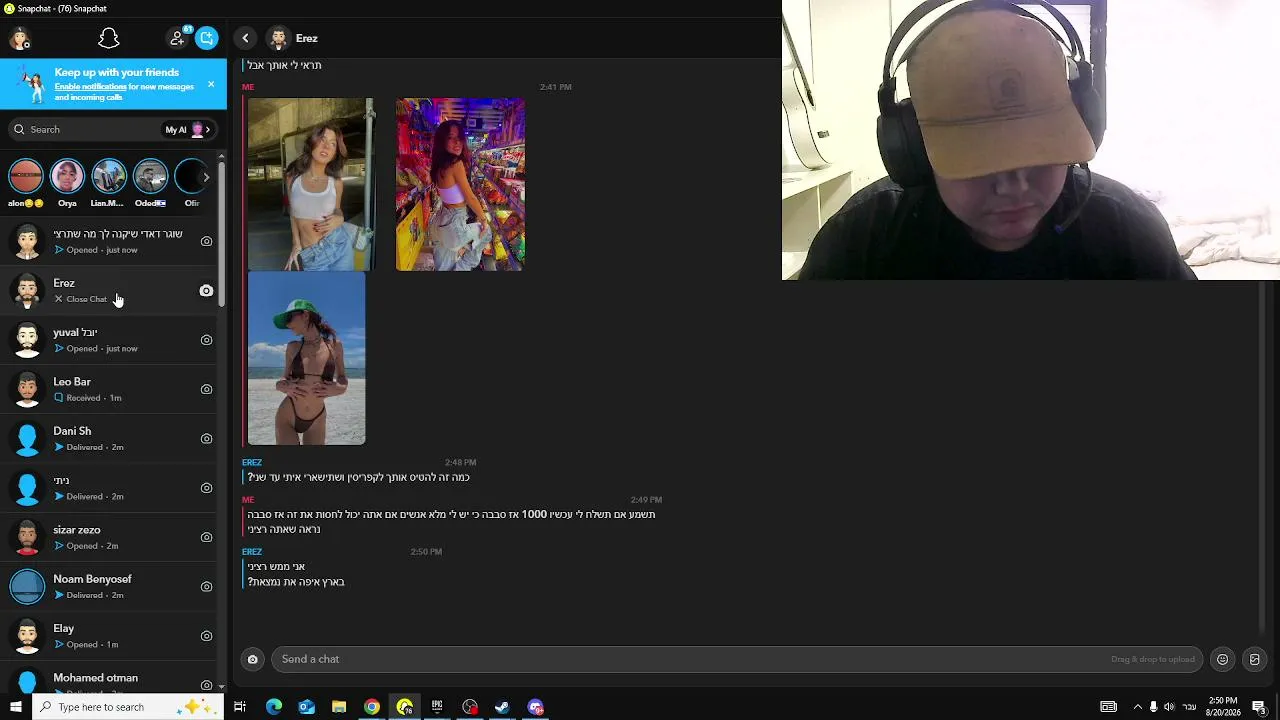The width and height of the screenshot is (1280, 720).
Task: Start a new chat with the blue button
Action: 207,38
